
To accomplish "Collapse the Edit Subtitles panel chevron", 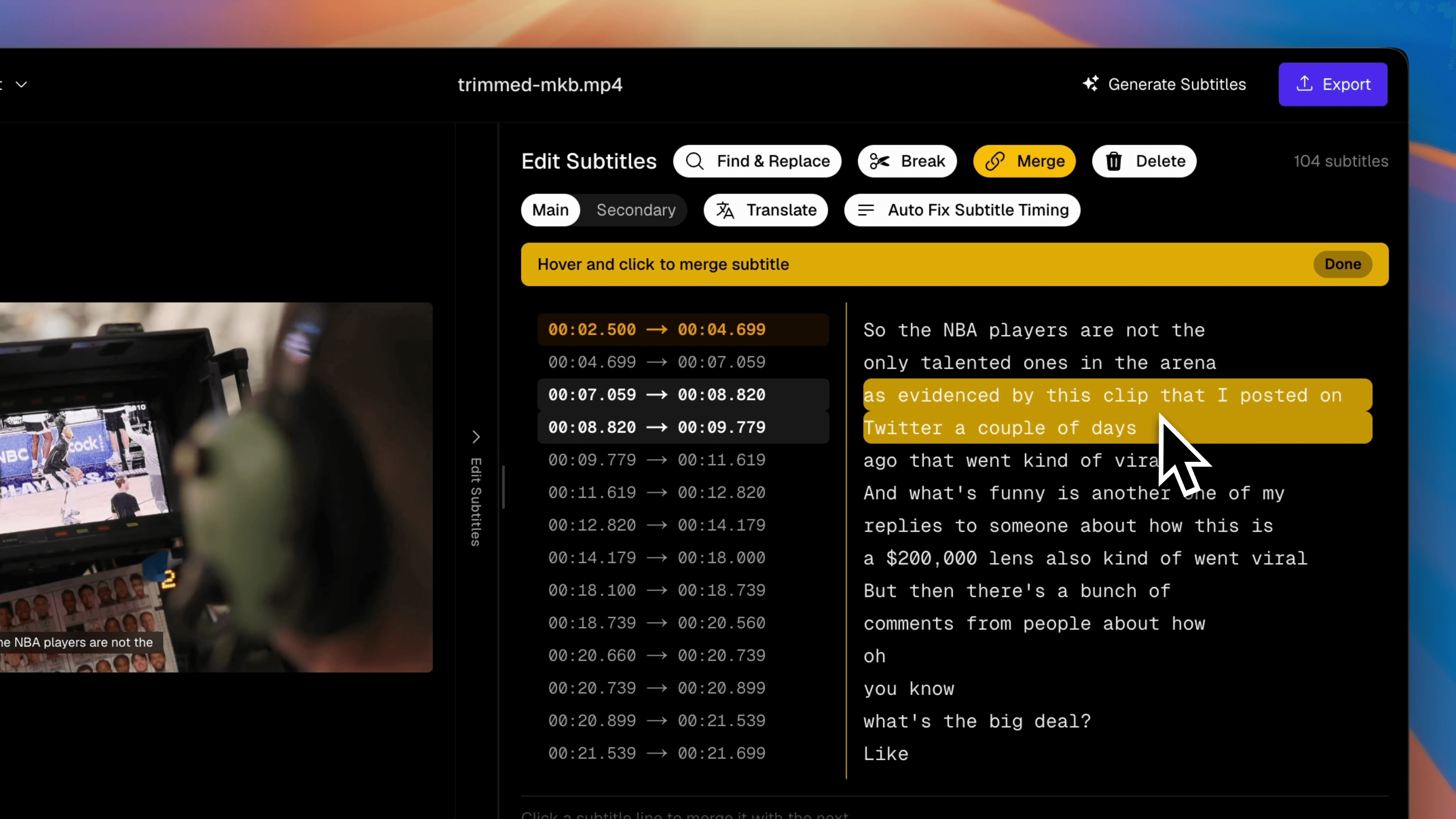I will coord(476,437).
